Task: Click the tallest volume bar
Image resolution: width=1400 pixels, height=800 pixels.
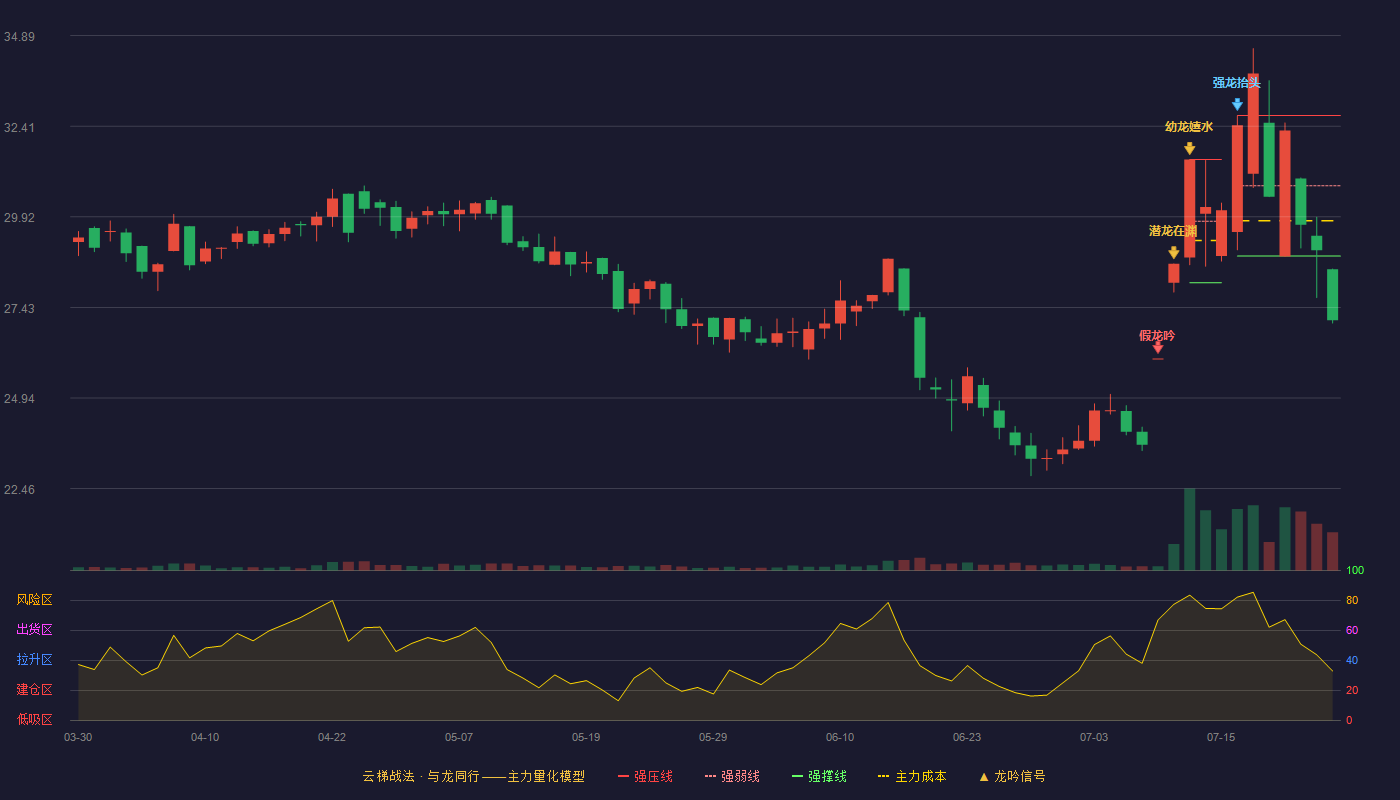Action: 1189,529
